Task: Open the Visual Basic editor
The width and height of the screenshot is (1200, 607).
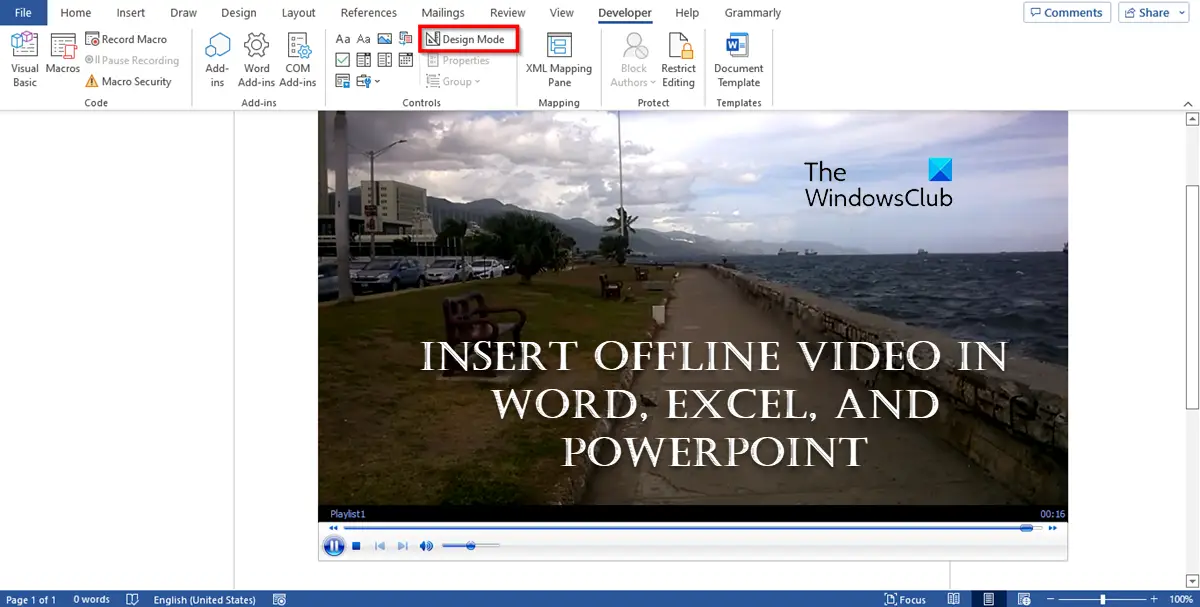Action: [25, 60]
